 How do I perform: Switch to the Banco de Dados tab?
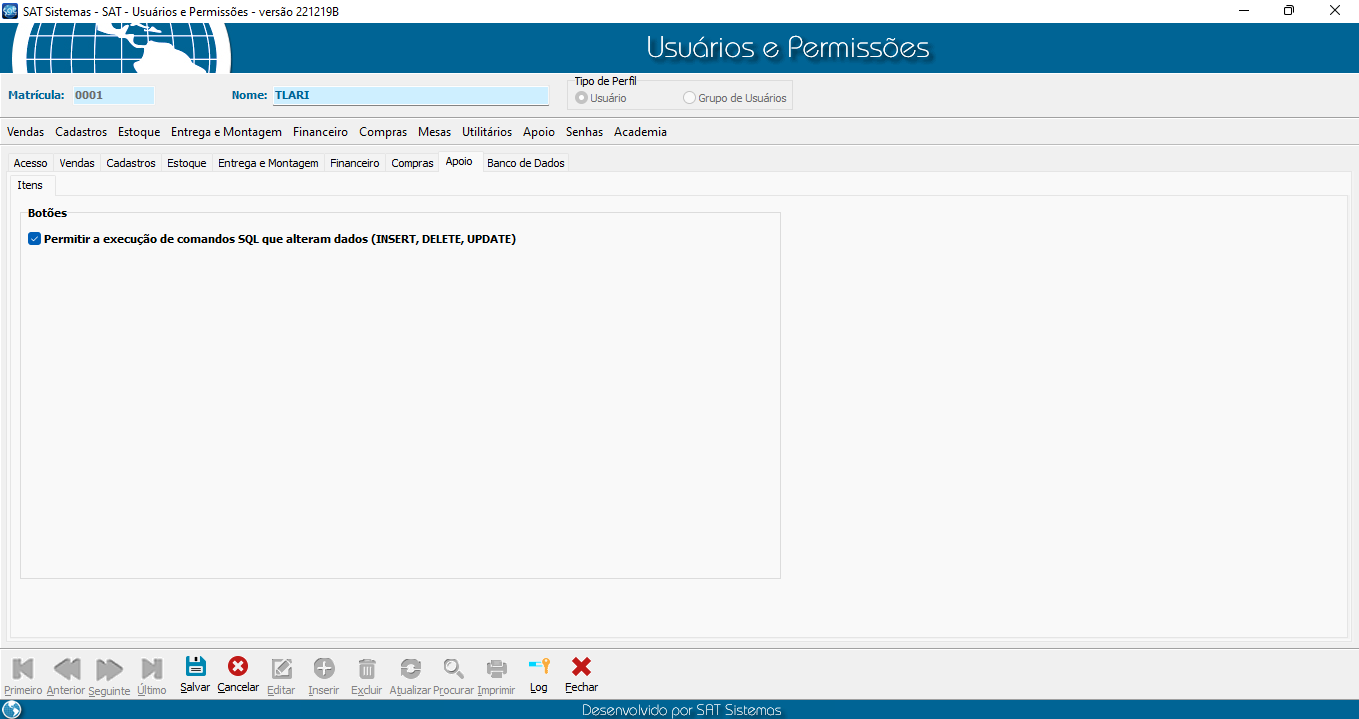click(x=525, y=163)
